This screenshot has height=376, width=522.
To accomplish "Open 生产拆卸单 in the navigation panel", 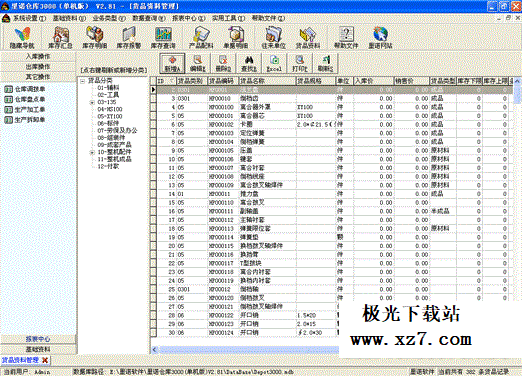I will pyautogui.click(x=25, y=120).
